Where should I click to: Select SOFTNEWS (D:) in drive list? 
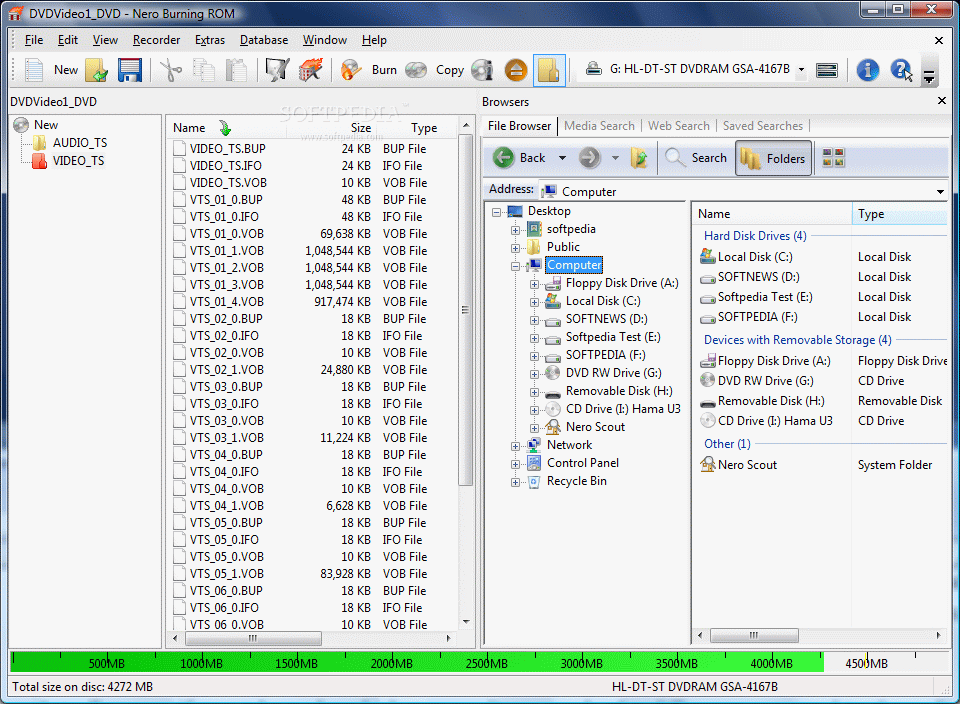[x=759, y=277]
